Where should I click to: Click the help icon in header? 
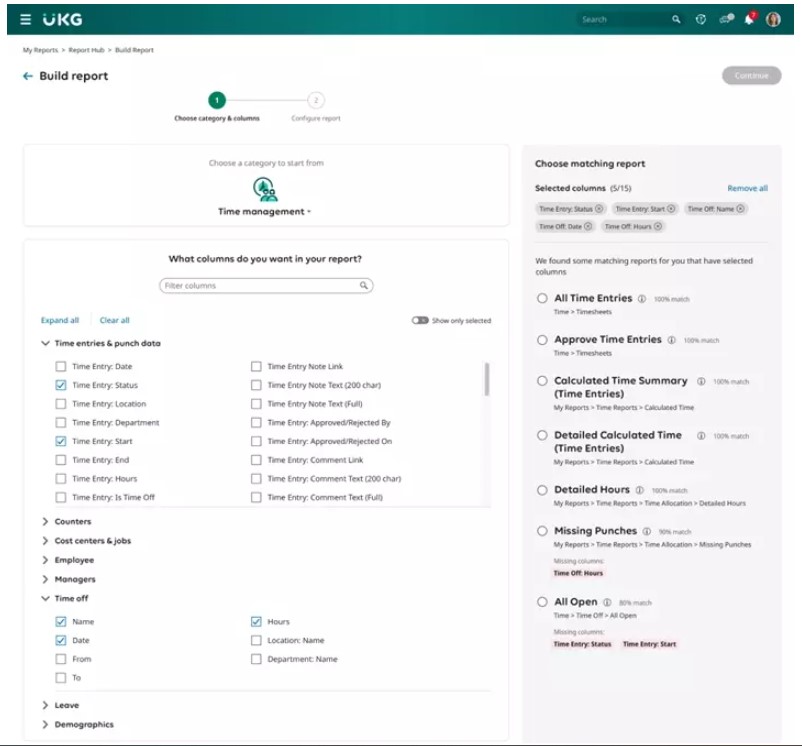coord(701,19)
